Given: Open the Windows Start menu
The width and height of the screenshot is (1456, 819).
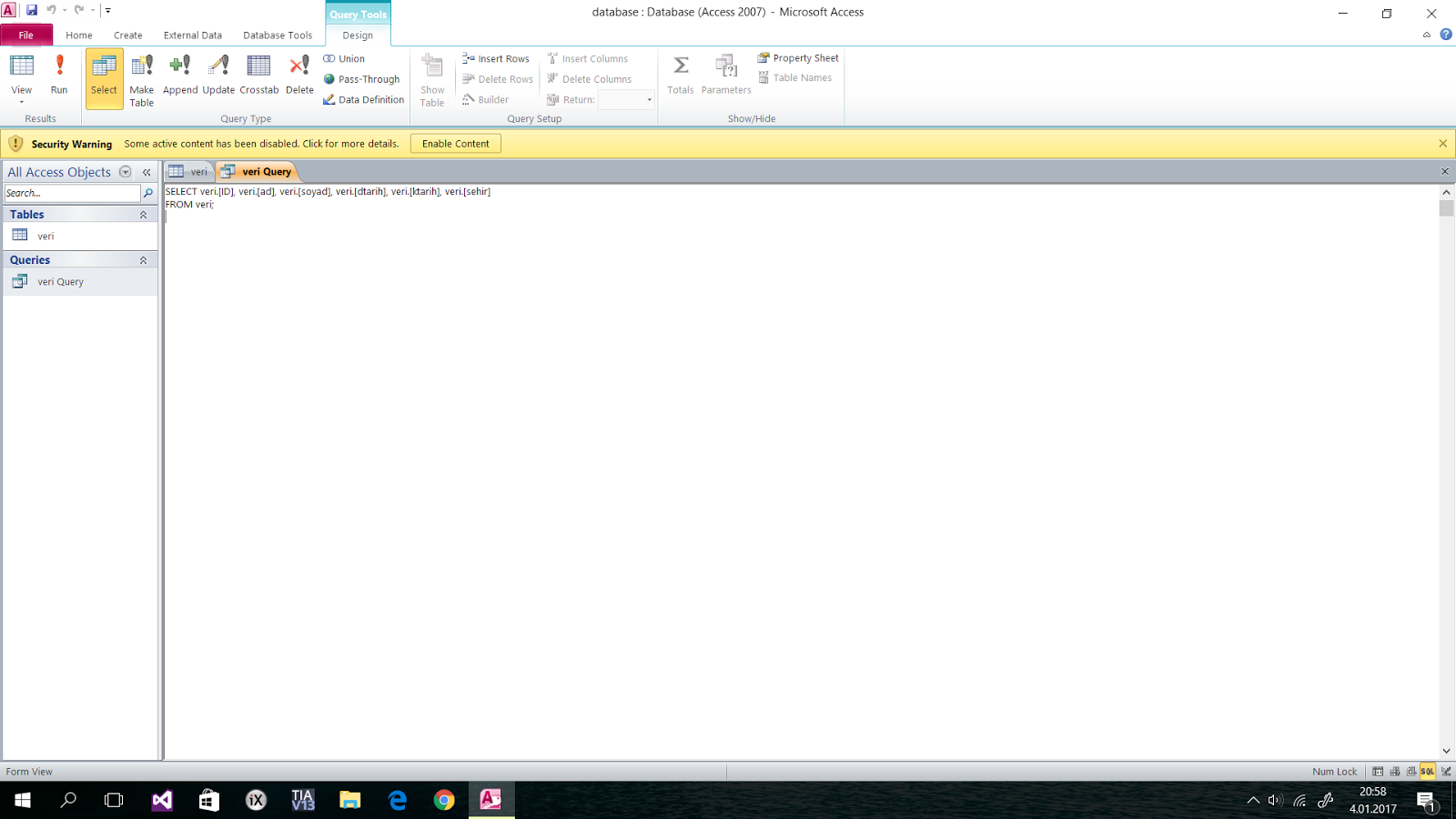Looking at the screenshot, I should point(23,800).
